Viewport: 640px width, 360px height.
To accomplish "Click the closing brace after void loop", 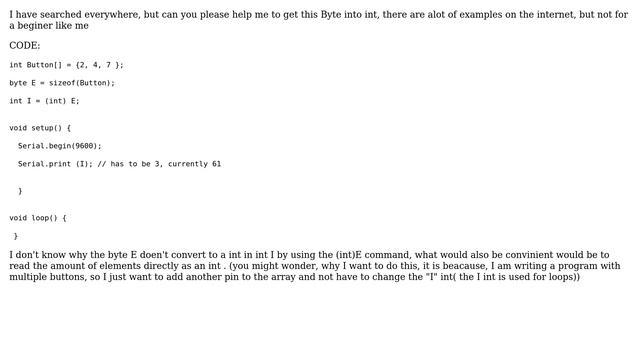I will (x=16, y=236).
